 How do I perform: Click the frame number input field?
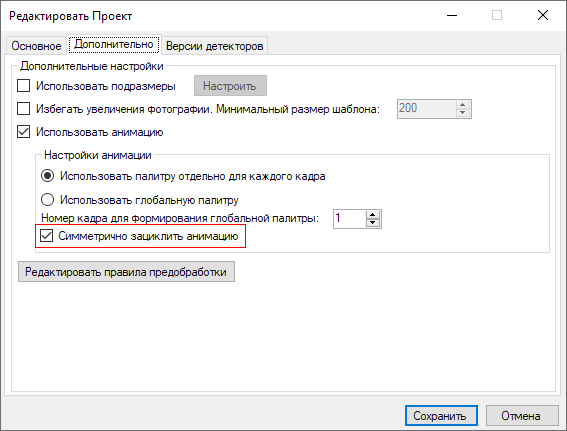tap(350, 219)
